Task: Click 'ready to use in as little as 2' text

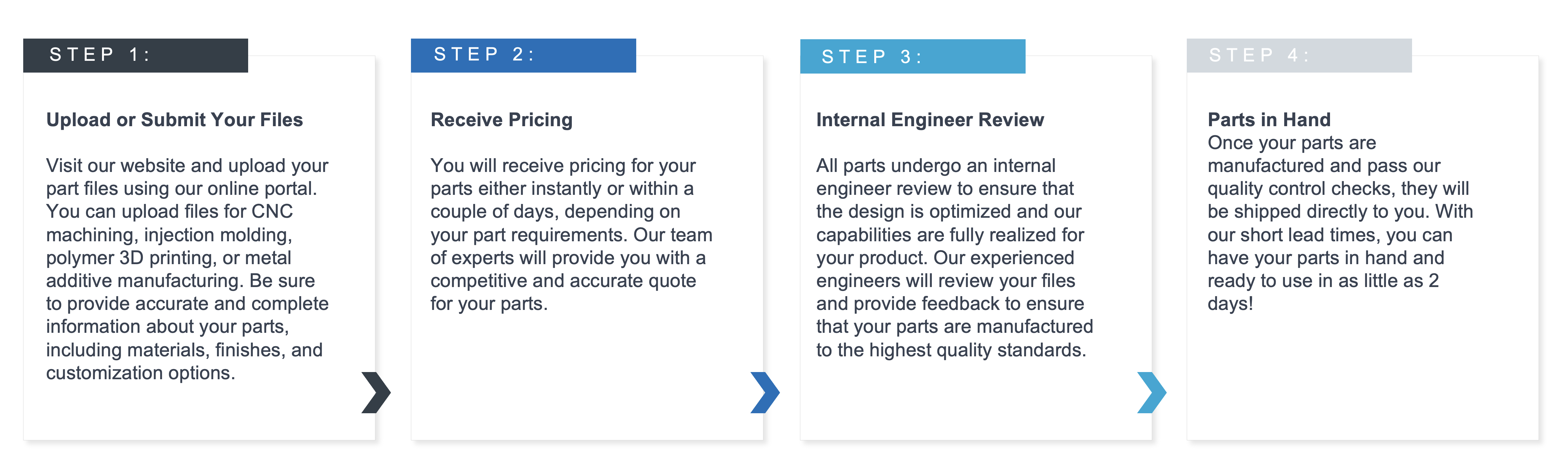Action: (1323, 280)
